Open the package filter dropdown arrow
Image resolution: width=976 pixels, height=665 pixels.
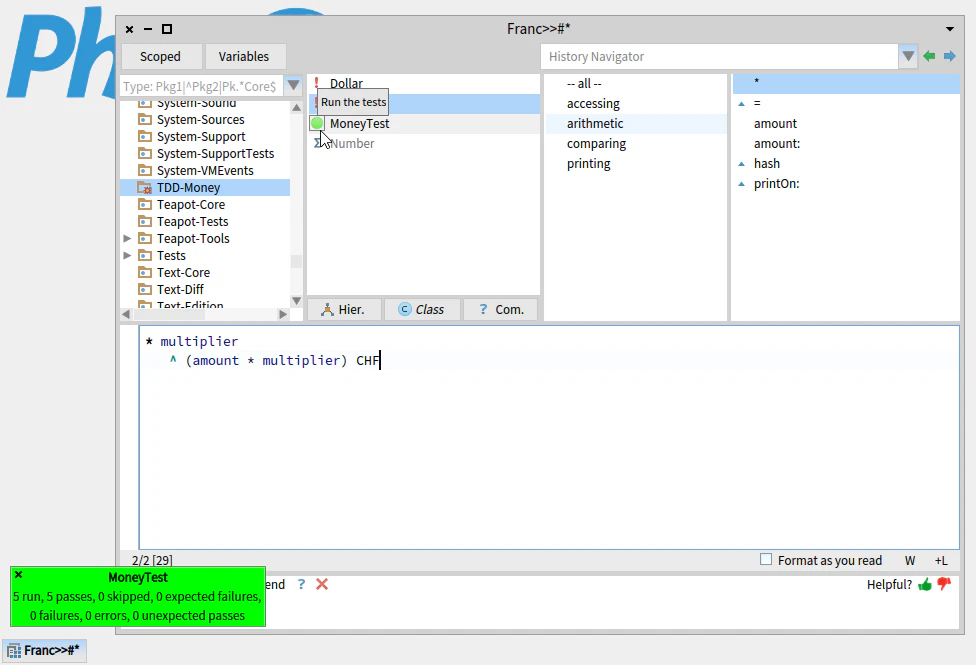(x=293, y=86)
